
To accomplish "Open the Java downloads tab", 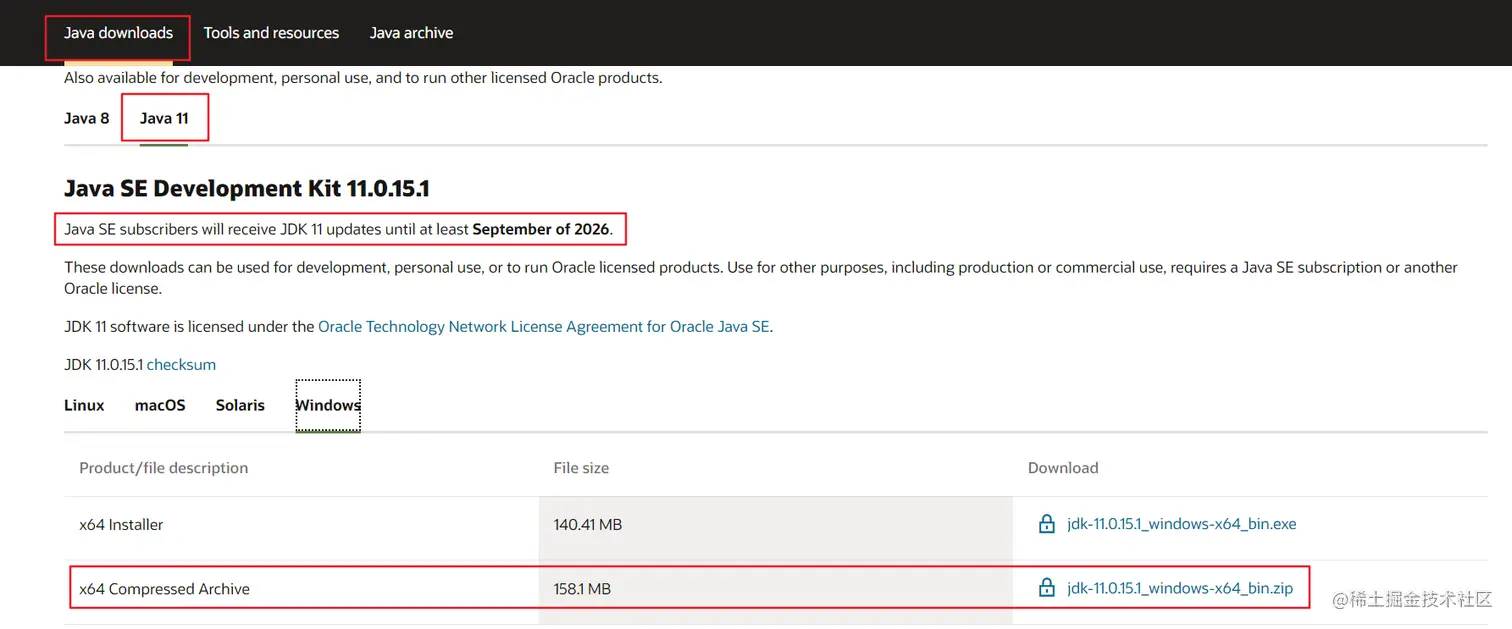I will [x=118, y=33].
